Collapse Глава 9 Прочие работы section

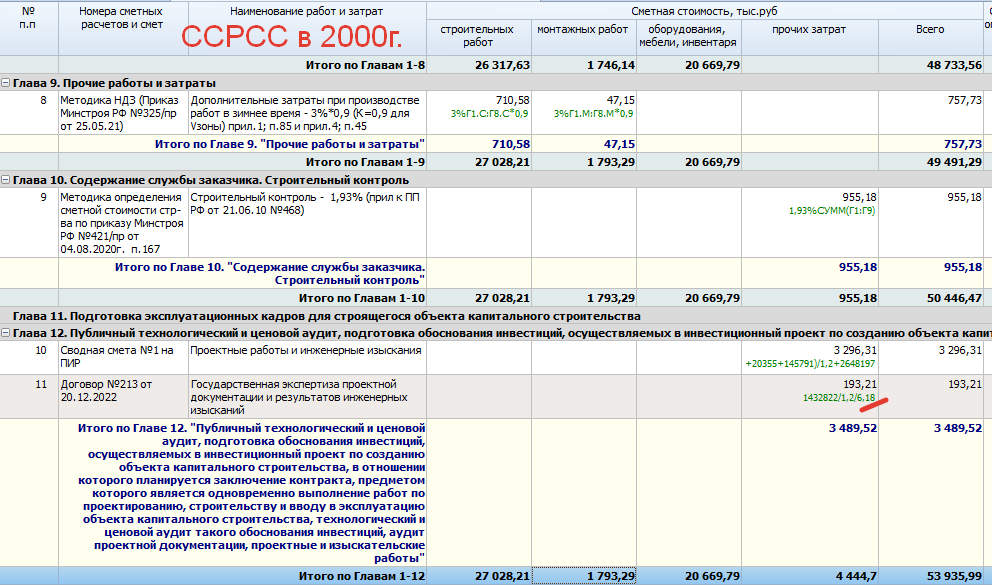5,83
